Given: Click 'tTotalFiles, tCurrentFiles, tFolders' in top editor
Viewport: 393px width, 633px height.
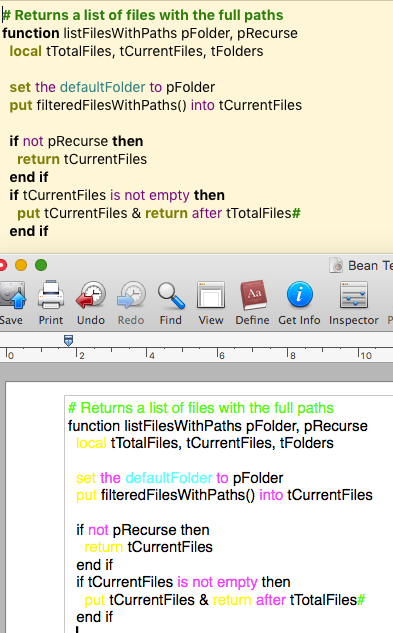Looking at the screenshot, I should tap(155, 51).
